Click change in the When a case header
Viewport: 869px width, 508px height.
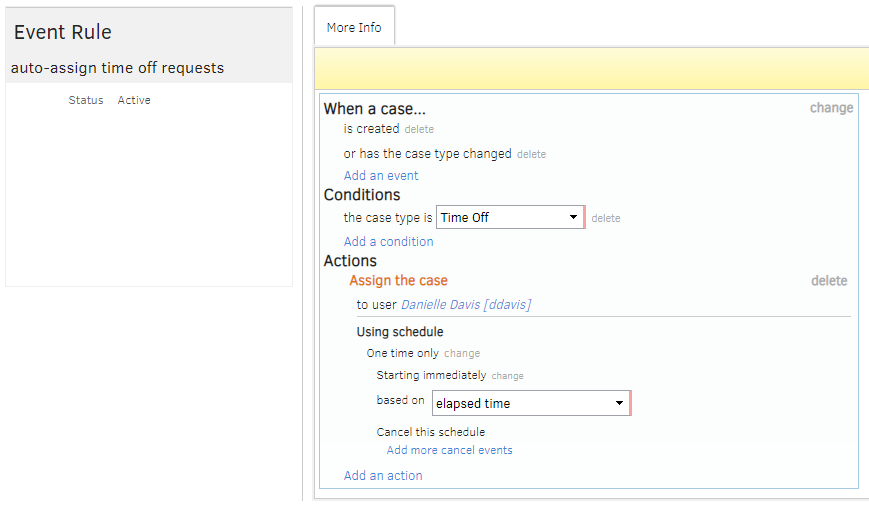(x=831, y=108)
